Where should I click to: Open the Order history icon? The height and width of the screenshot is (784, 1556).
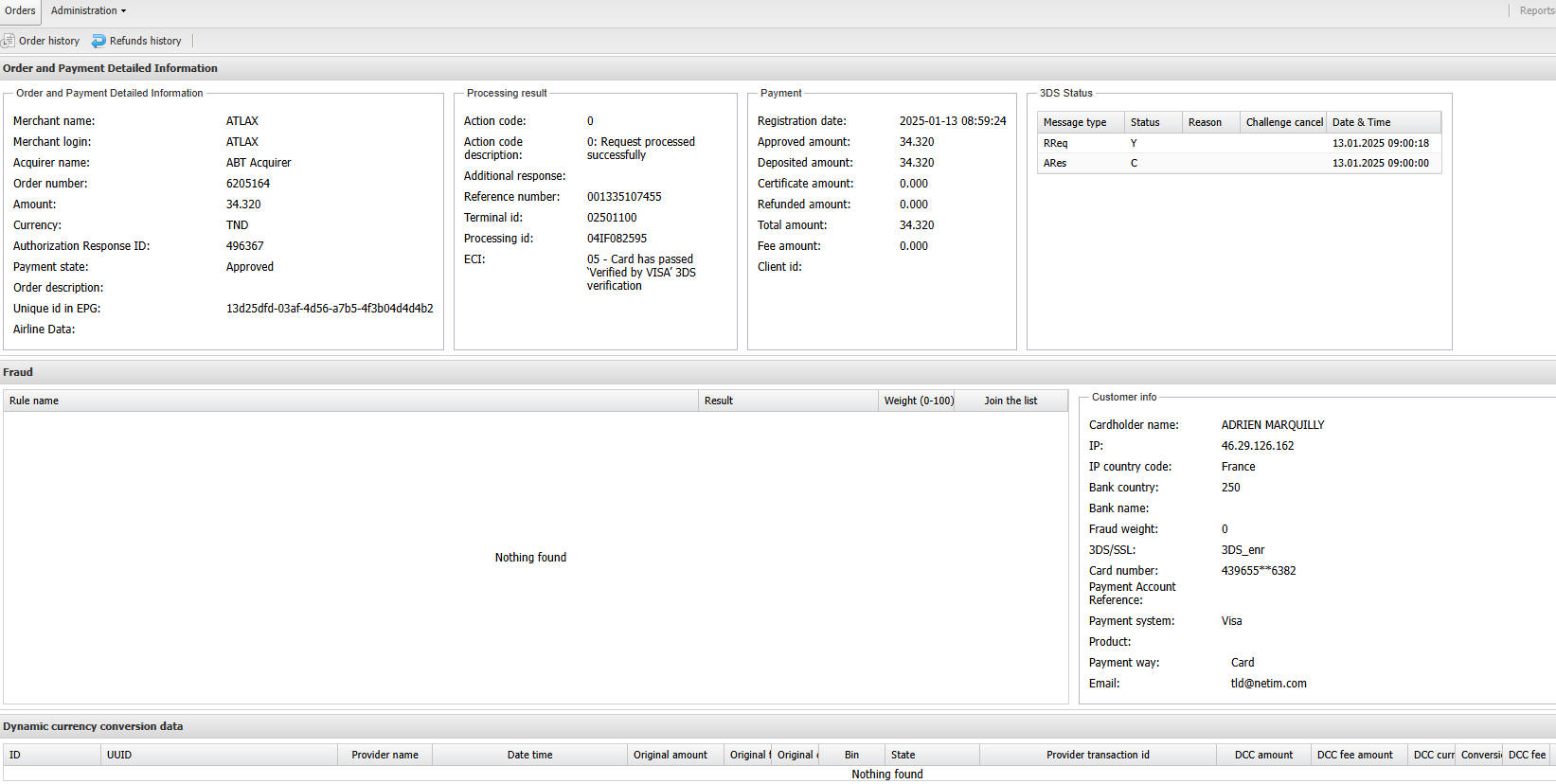(x=9, y=41)
